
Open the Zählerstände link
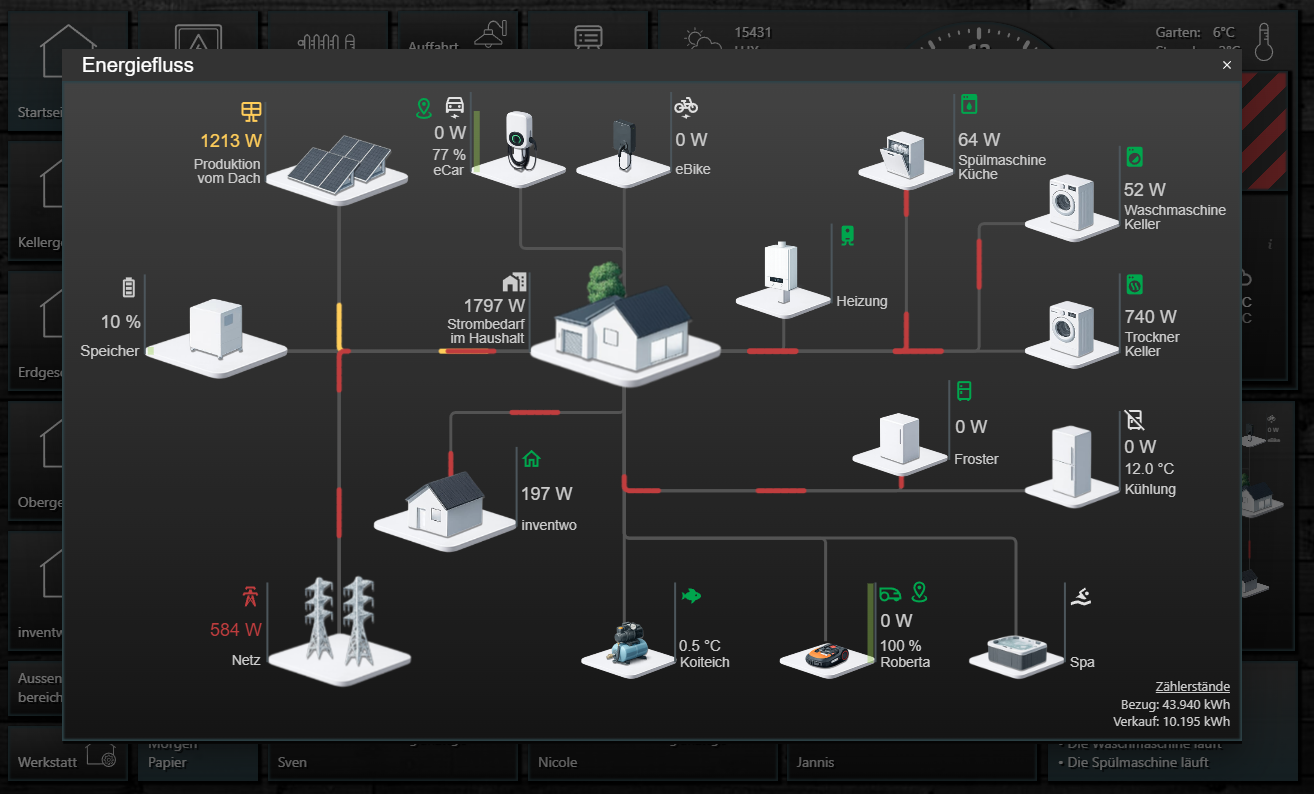point(1193,686)
